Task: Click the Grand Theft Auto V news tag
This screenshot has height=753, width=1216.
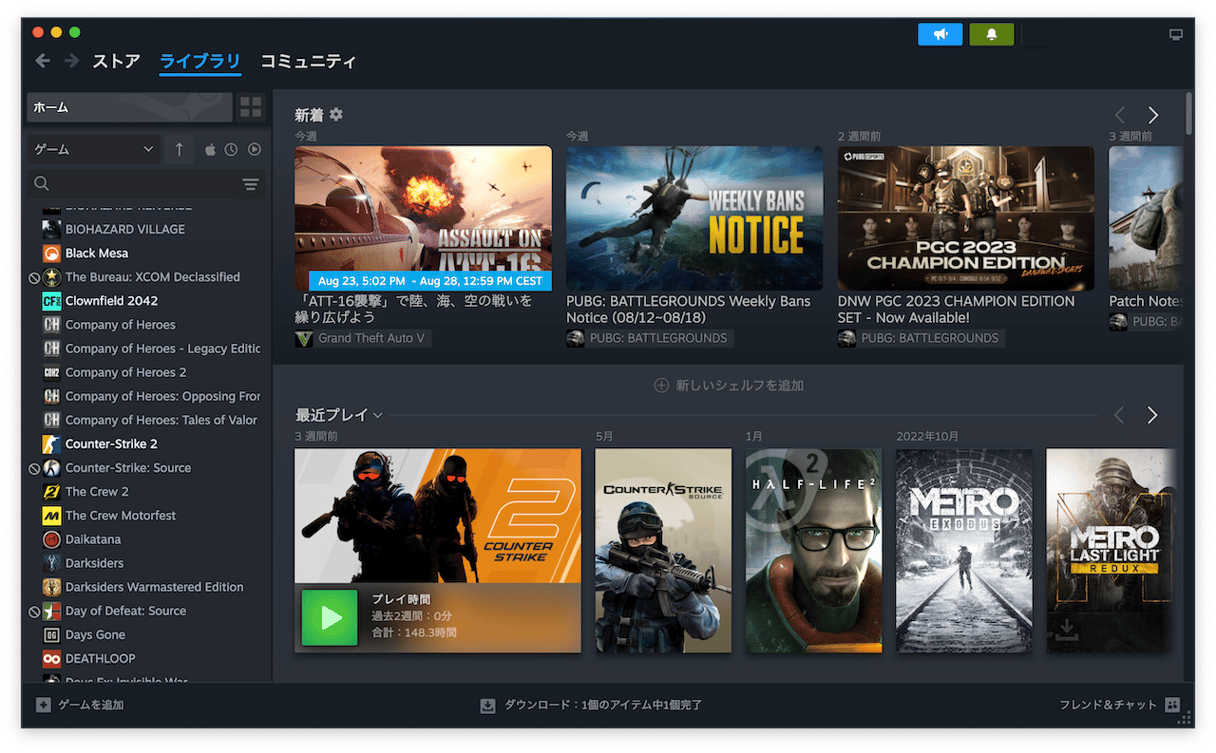Action: [x=363, y=339]
